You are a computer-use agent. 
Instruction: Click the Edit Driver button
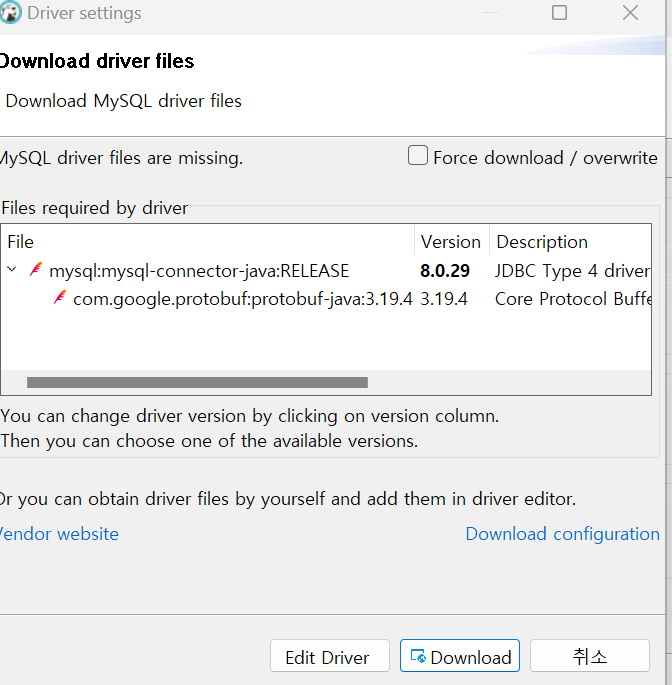pyautogui.click(x=329, y=656)
